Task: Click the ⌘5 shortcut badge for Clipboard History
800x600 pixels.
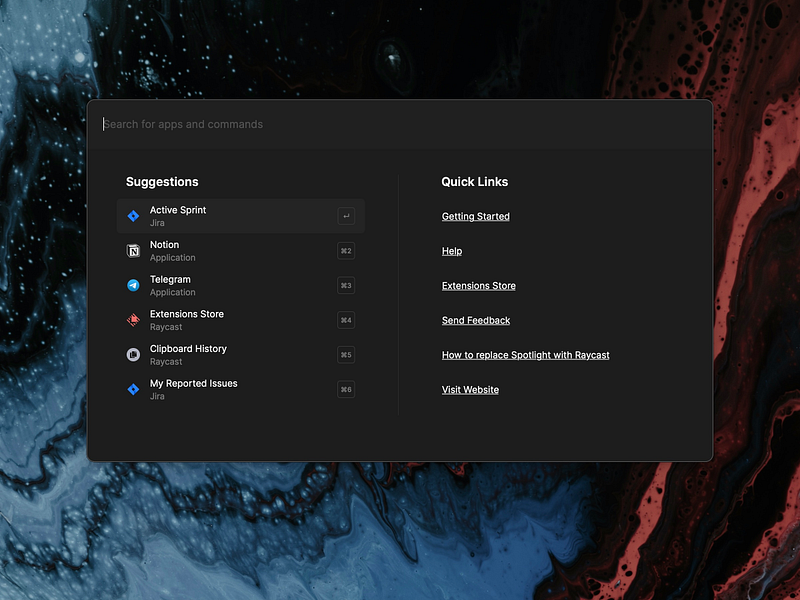Action: pos(346,355)
